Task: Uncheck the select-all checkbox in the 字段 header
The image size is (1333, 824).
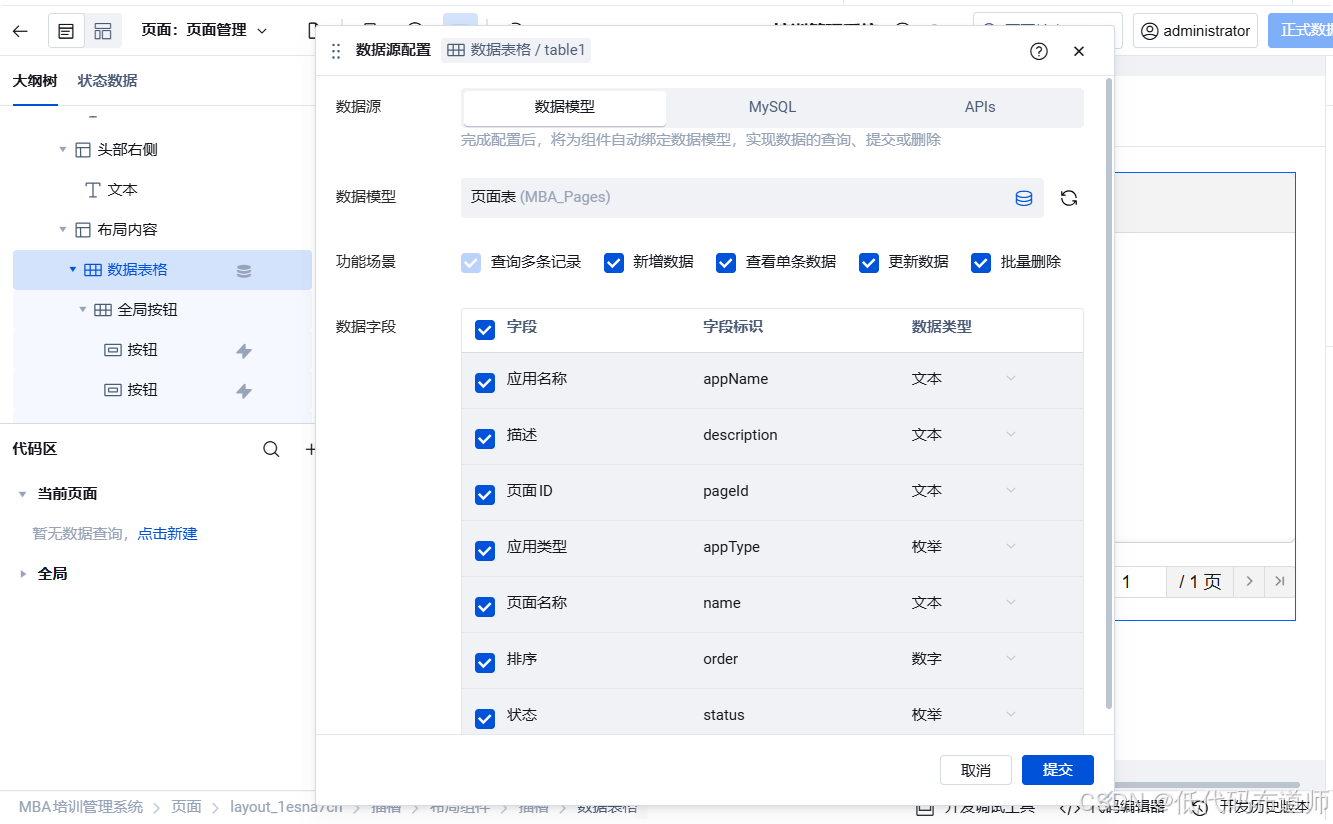Action: point(485,330)
